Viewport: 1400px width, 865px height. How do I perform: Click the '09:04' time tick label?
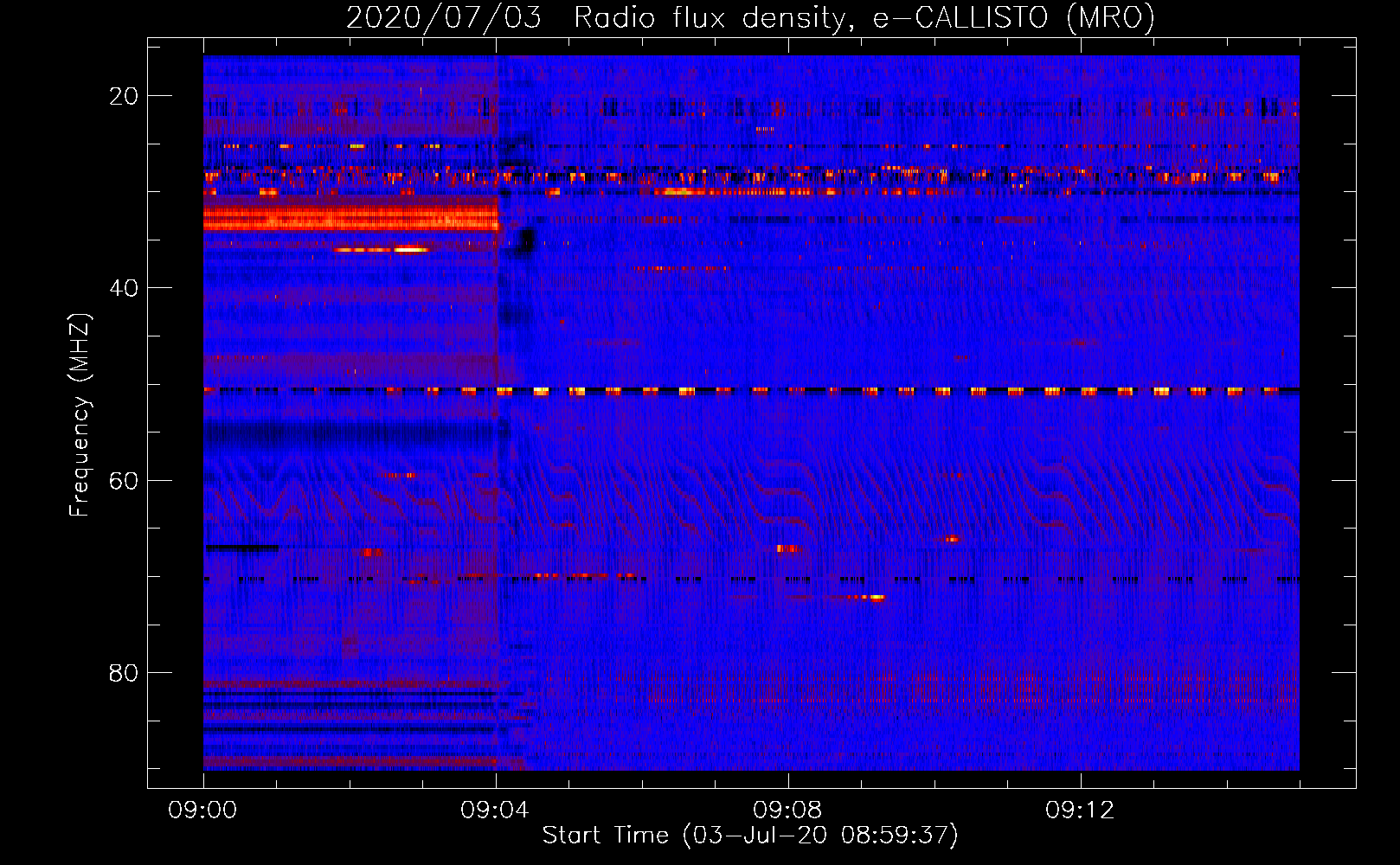pos(495,811)
